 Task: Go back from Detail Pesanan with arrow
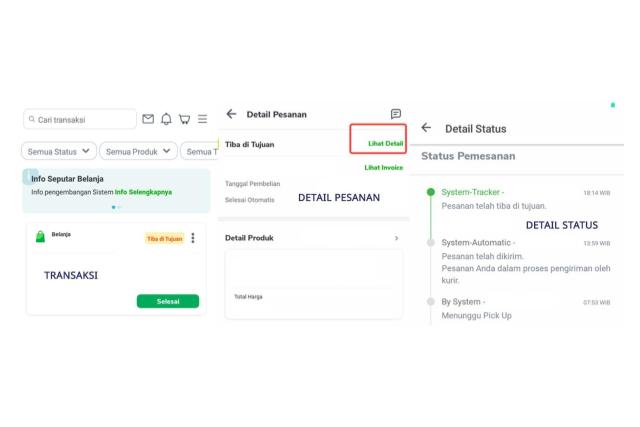point(232,114)
